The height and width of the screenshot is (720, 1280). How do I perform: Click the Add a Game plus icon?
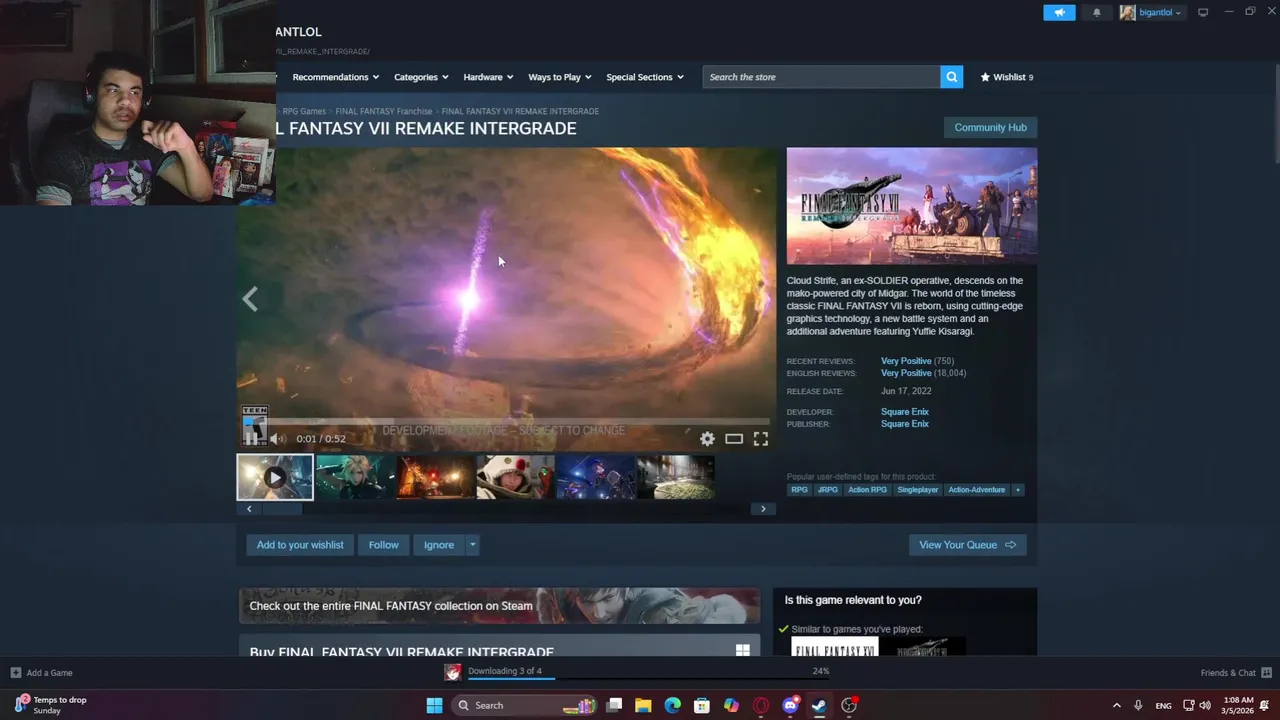pyautogui.click(x=15, y=673)
